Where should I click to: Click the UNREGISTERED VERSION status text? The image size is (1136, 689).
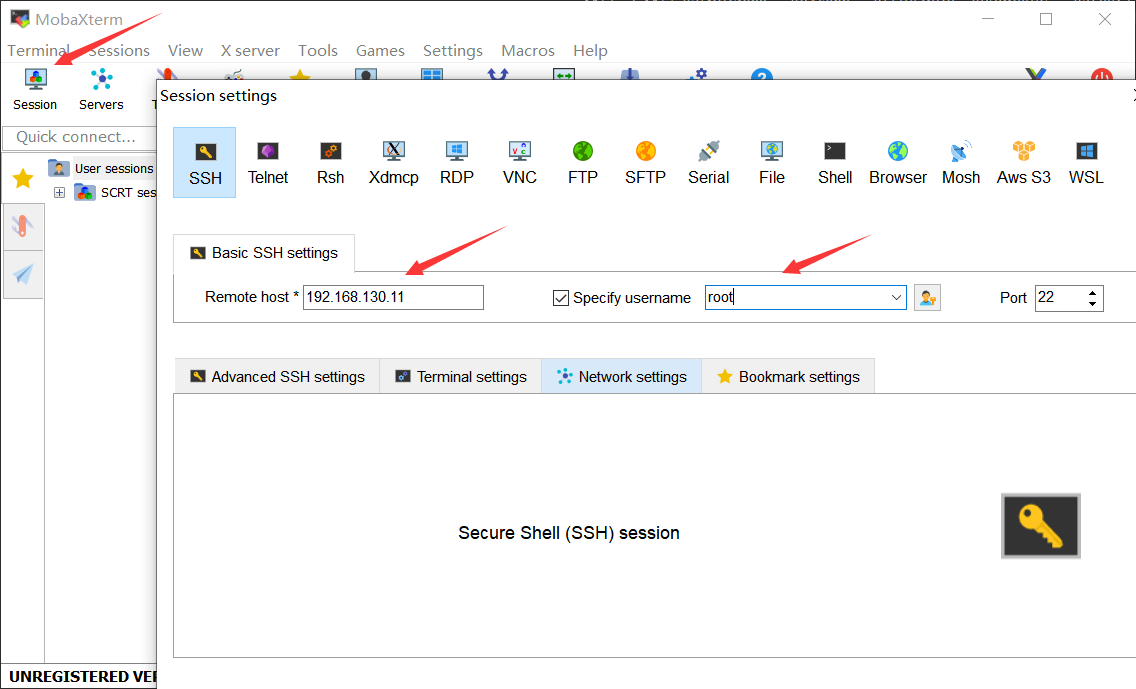pos(83,677)
